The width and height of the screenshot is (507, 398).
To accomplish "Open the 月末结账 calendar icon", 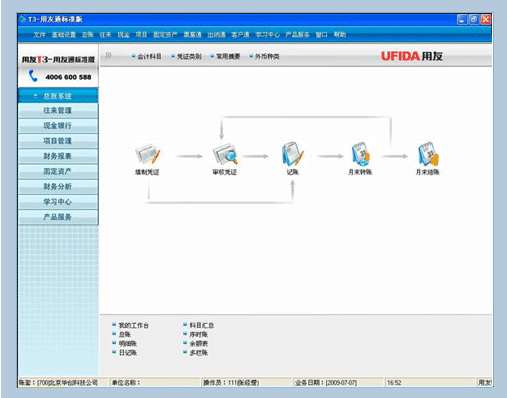I will (x=428, y=154).
